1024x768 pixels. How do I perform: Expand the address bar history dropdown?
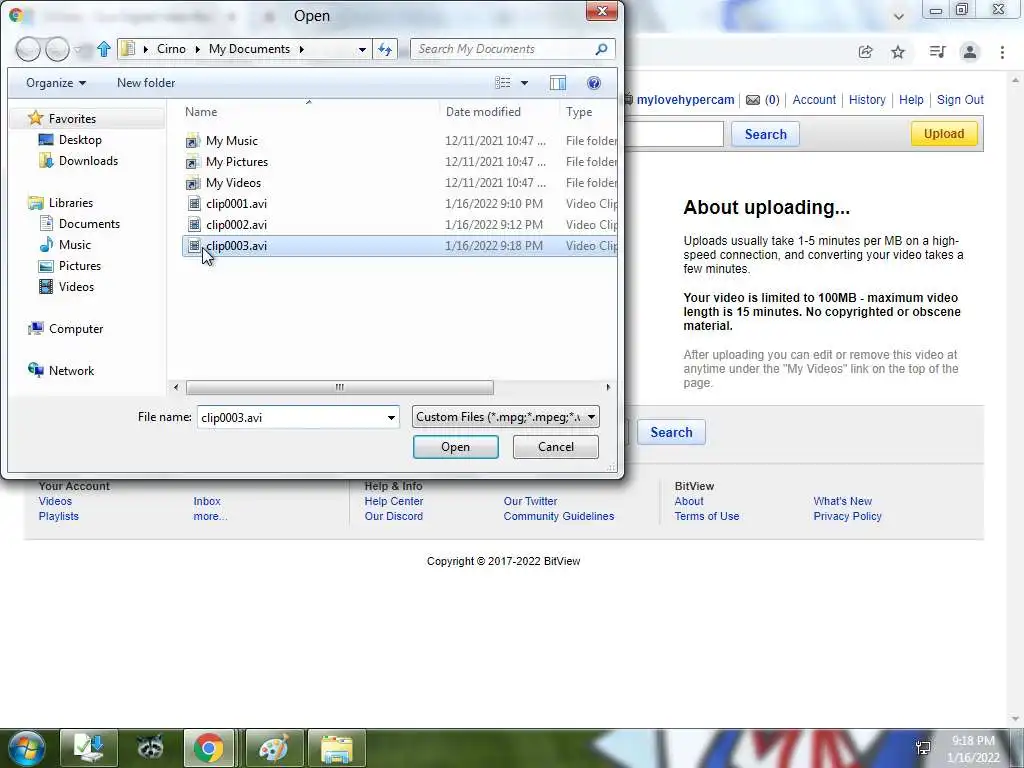(362, 49)
